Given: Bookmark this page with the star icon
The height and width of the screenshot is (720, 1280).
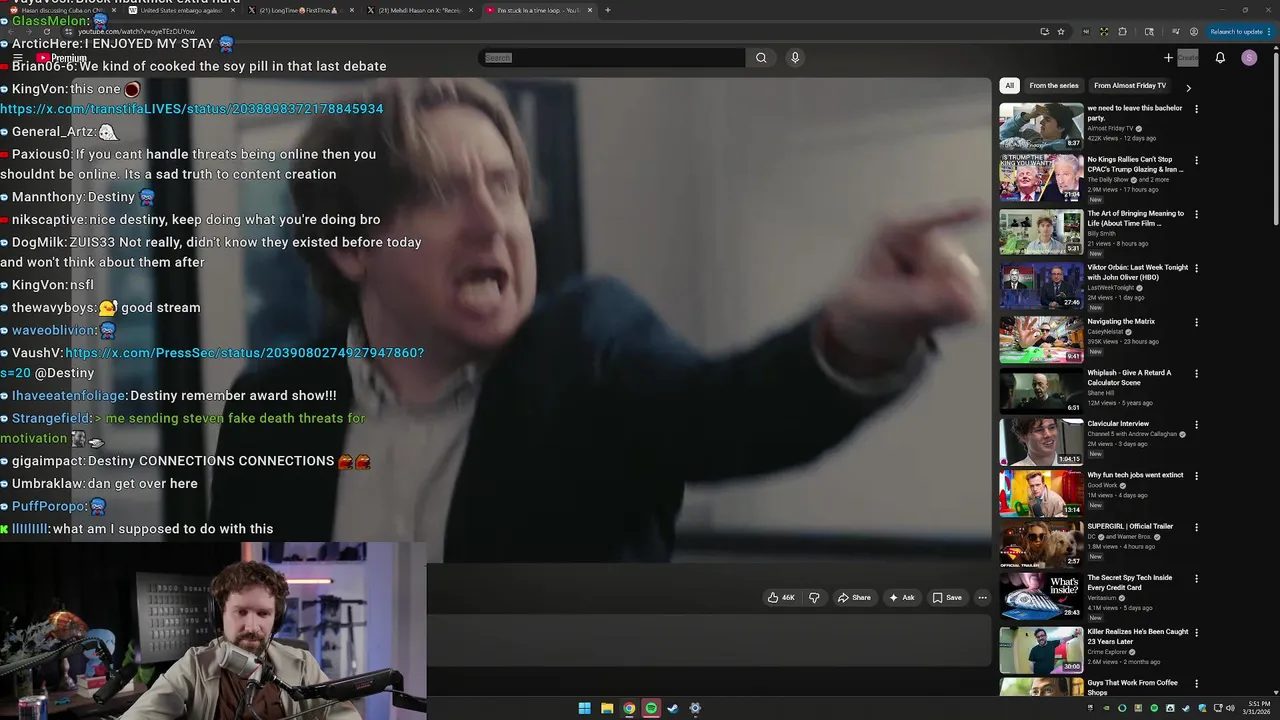Looking at the screenshot, I should pos(1061,32).
